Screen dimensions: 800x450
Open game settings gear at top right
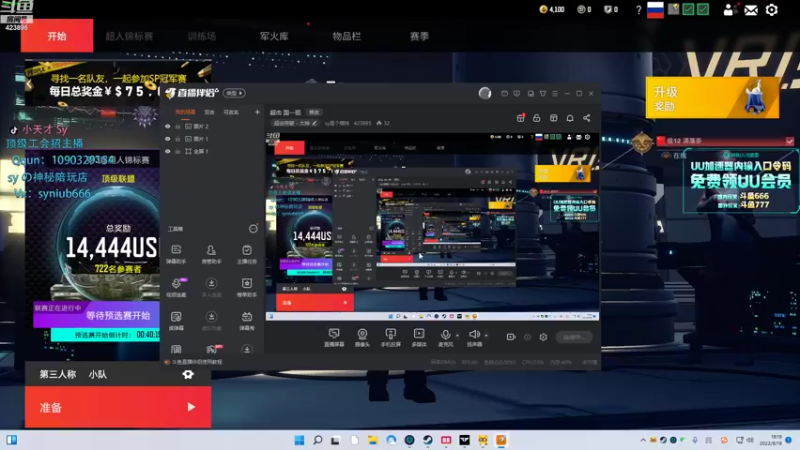coord(771,10)
